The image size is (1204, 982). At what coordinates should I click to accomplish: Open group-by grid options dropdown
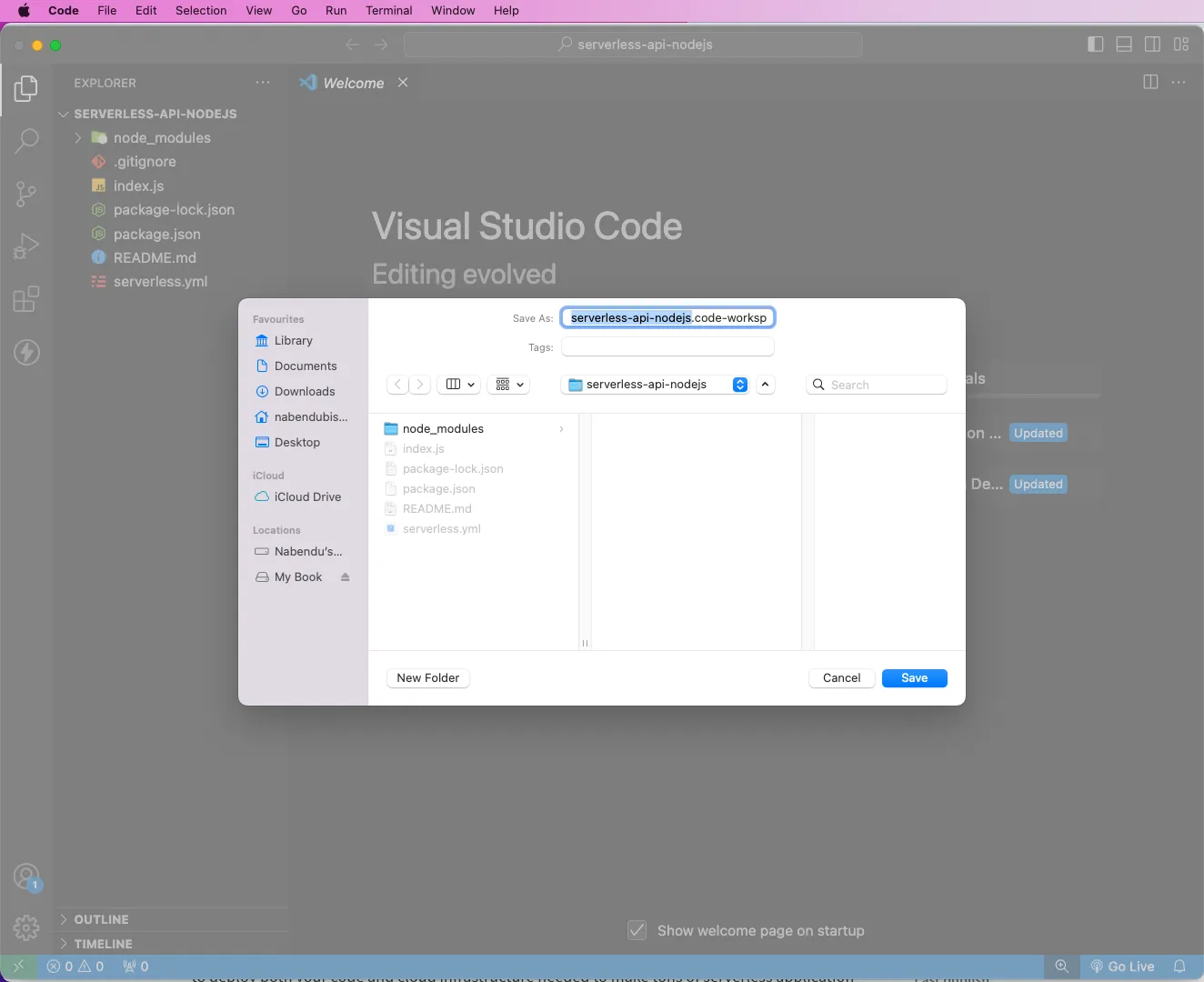tap(509, 385)
